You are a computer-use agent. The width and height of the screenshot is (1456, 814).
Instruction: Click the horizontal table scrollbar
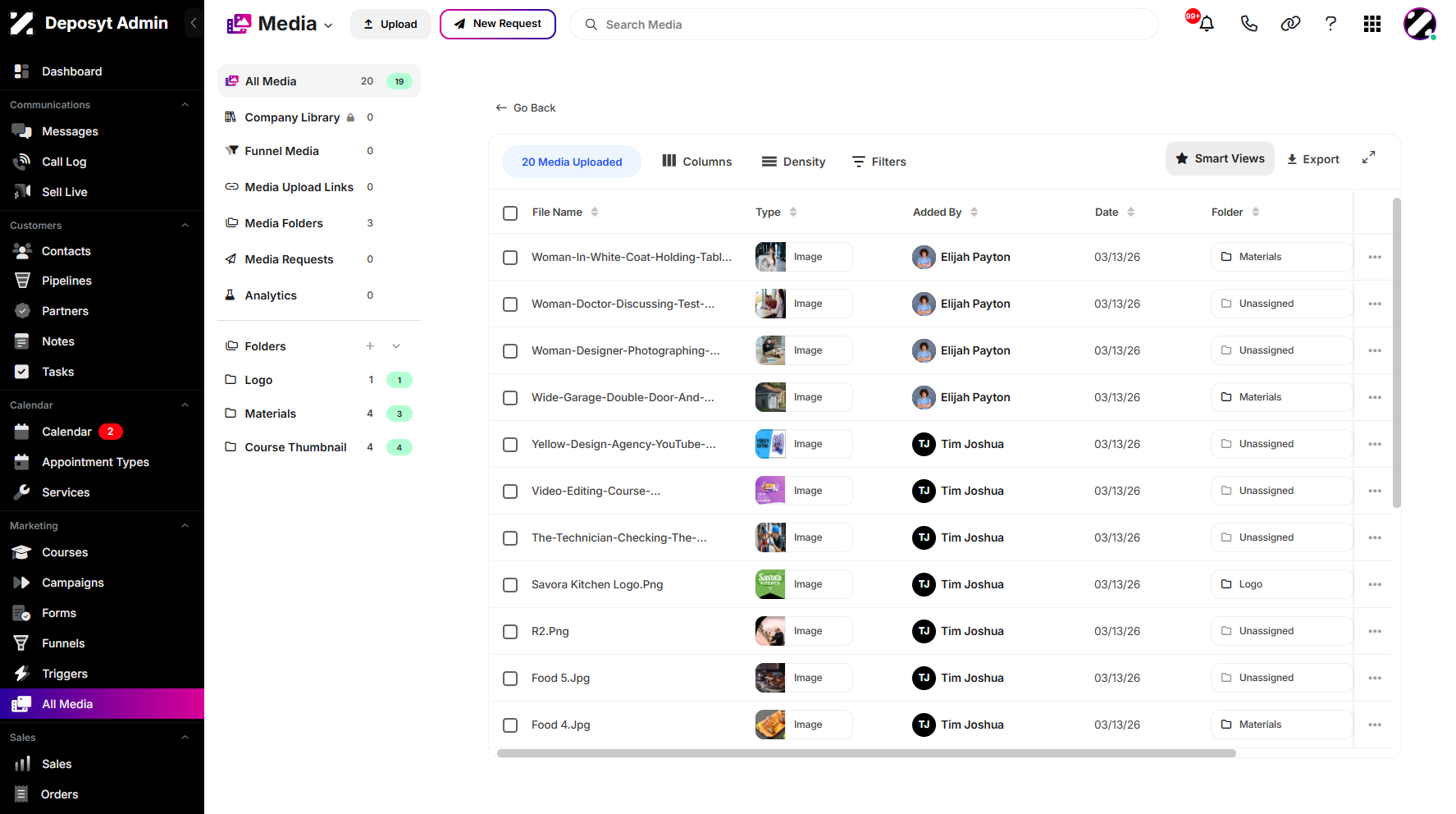point(866,753)
